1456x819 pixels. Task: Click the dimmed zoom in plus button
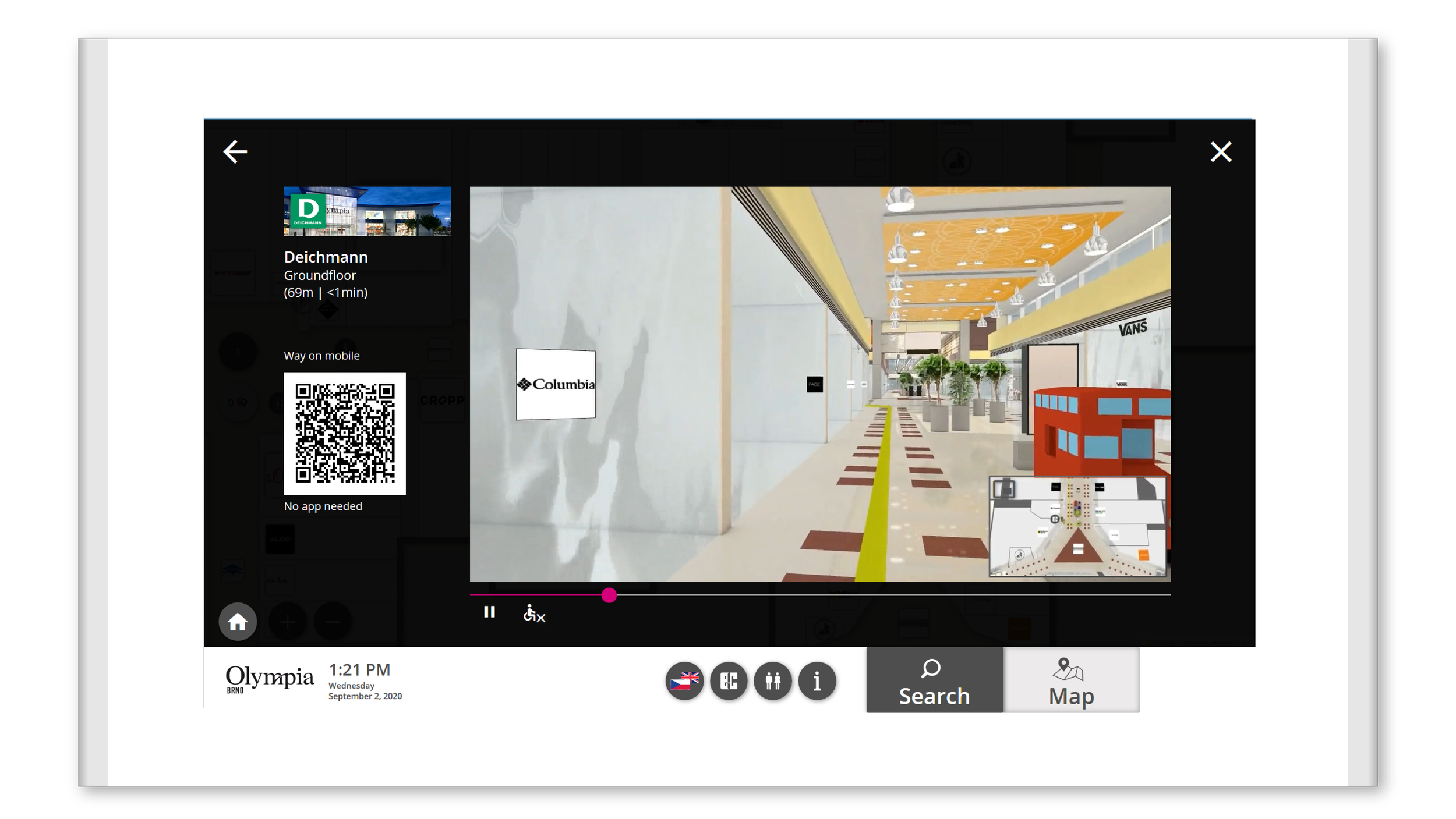288,622
